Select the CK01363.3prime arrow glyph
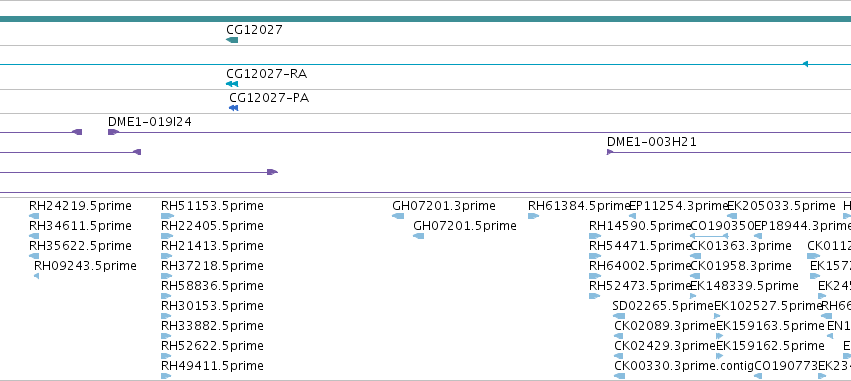 (695, 256)
